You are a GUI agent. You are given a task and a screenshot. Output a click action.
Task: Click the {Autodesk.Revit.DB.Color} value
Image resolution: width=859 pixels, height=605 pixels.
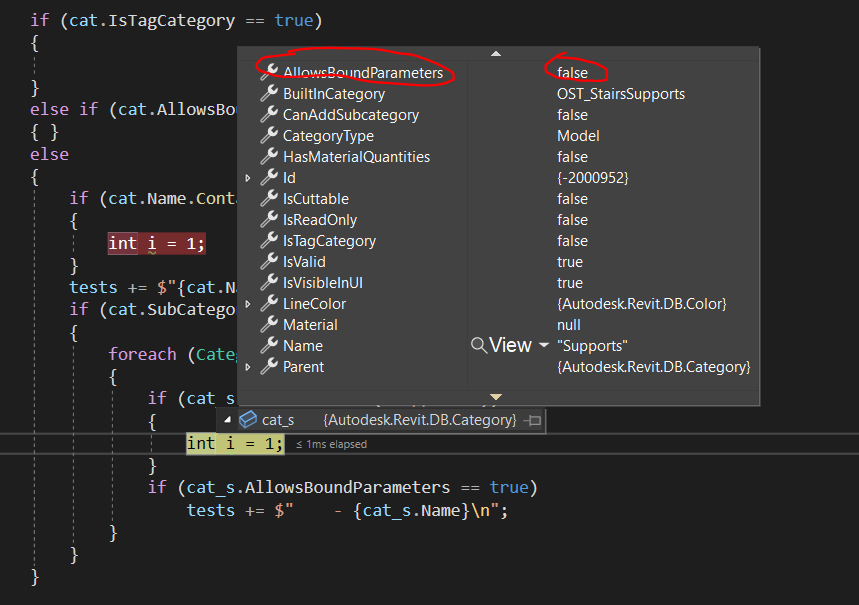[642, 304]
